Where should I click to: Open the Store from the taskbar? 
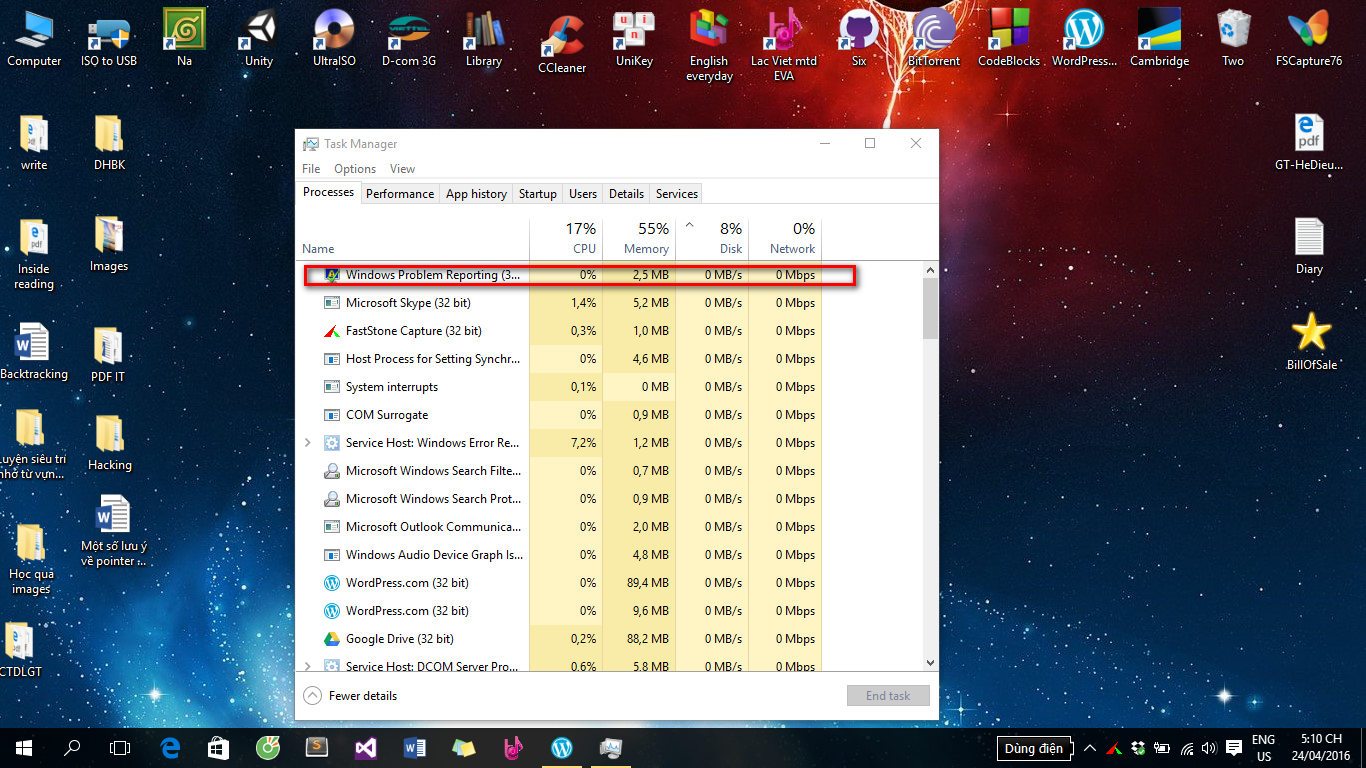coord(219,747)
